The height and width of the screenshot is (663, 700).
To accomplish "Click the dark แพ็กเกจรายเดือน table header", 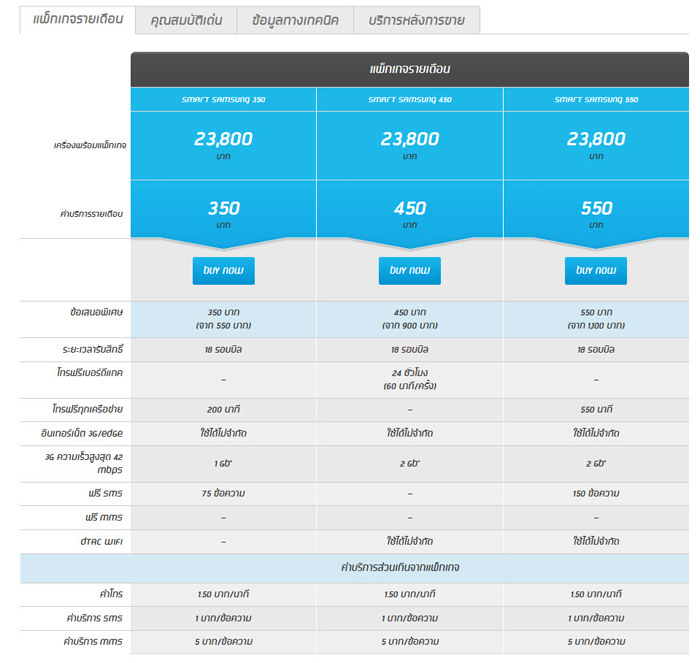I will [410, 69].
